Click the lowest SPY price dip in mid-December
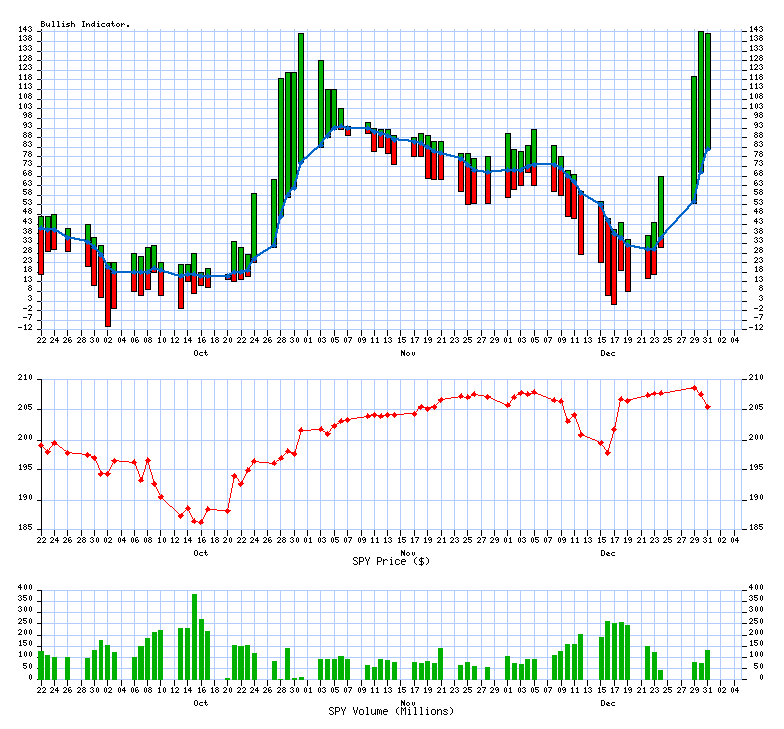The image size is (784, 729). tap(608, 453)
